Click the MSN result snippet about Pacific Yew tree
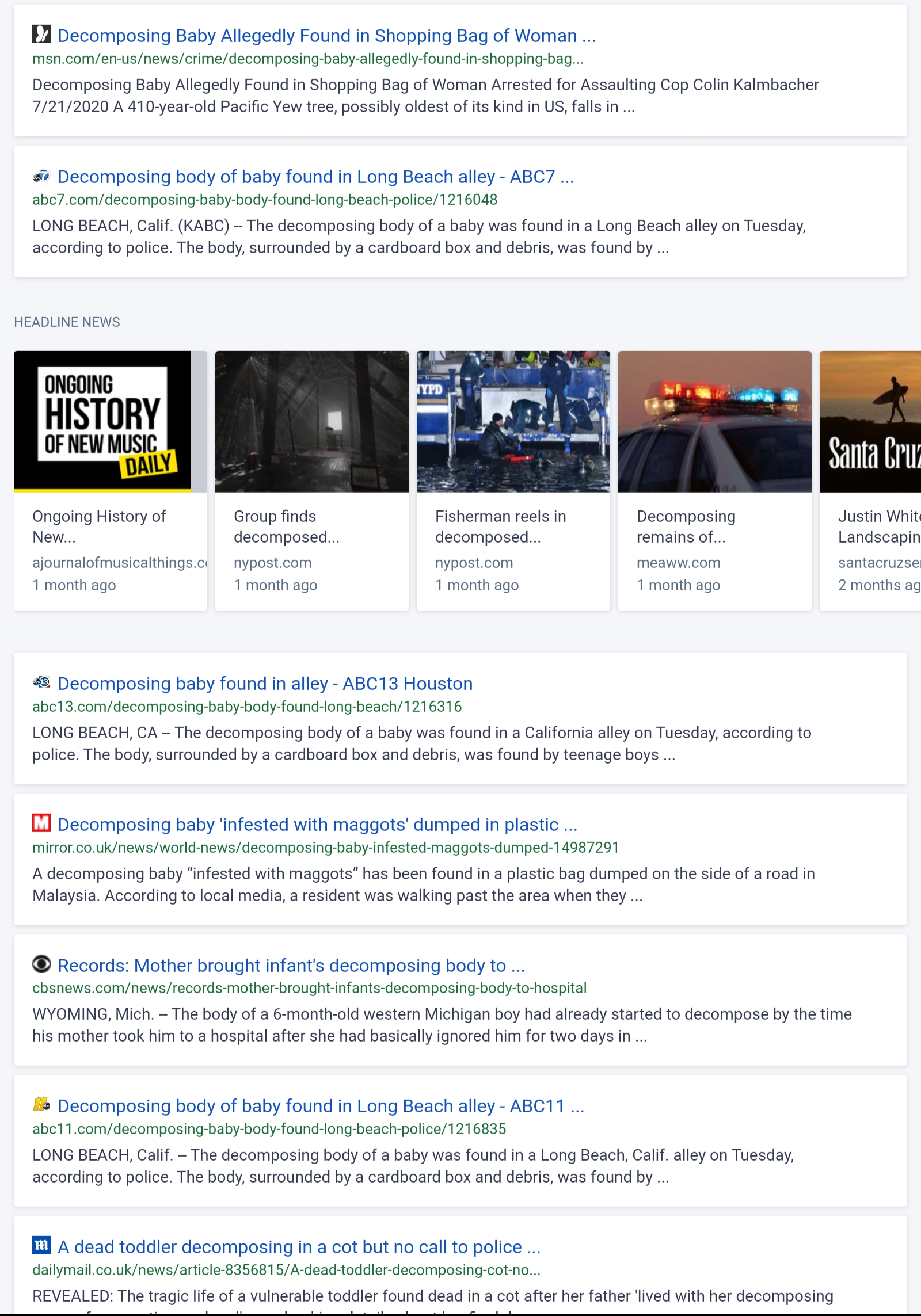 425,96
